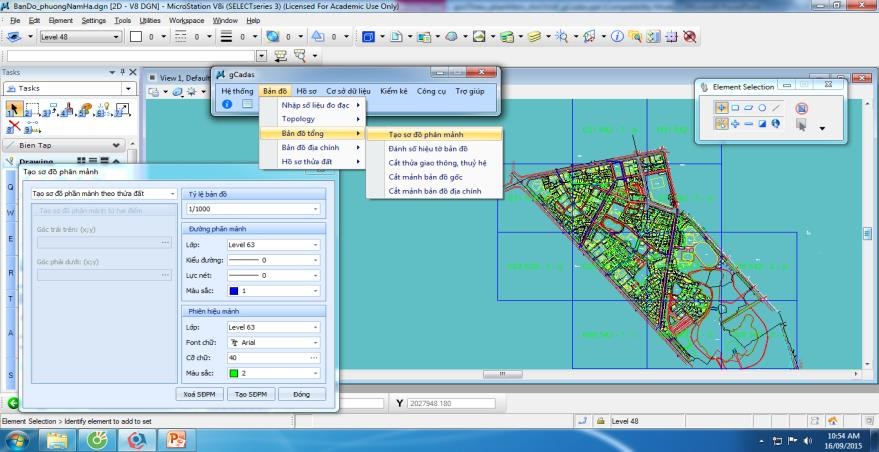Image resolution: width=879 pixels, height=452 pixels.
Task: Click the Block rectangle selection mode icon
Action: pyautogui.click(x=734, y=107)
